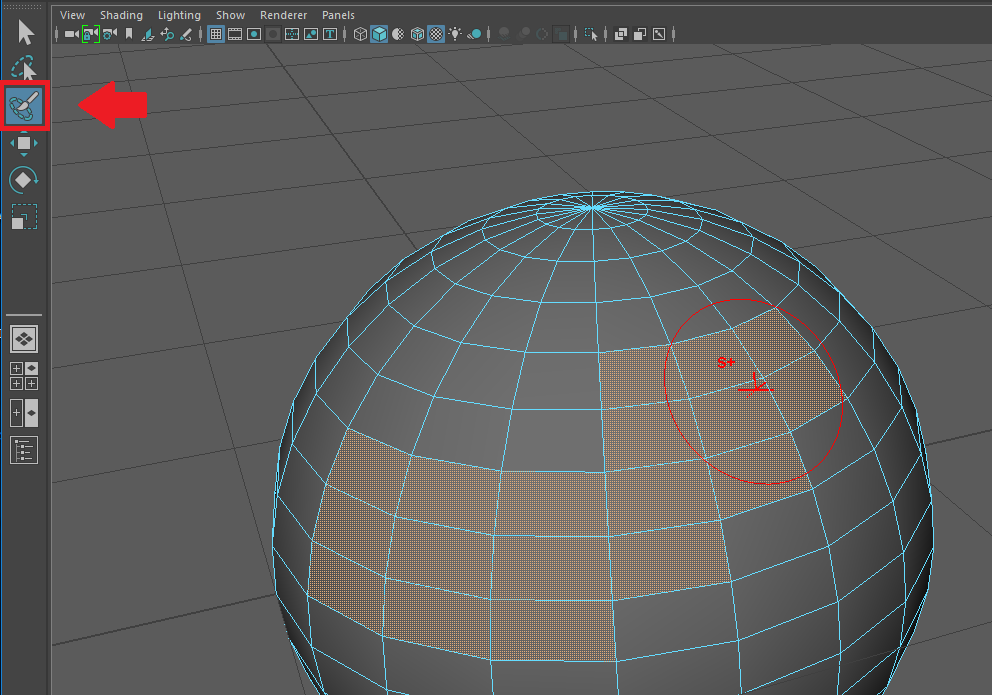Choose the two-pane side-by-side layout
Screen dimensions: 992x695
(x=24, y=412)
